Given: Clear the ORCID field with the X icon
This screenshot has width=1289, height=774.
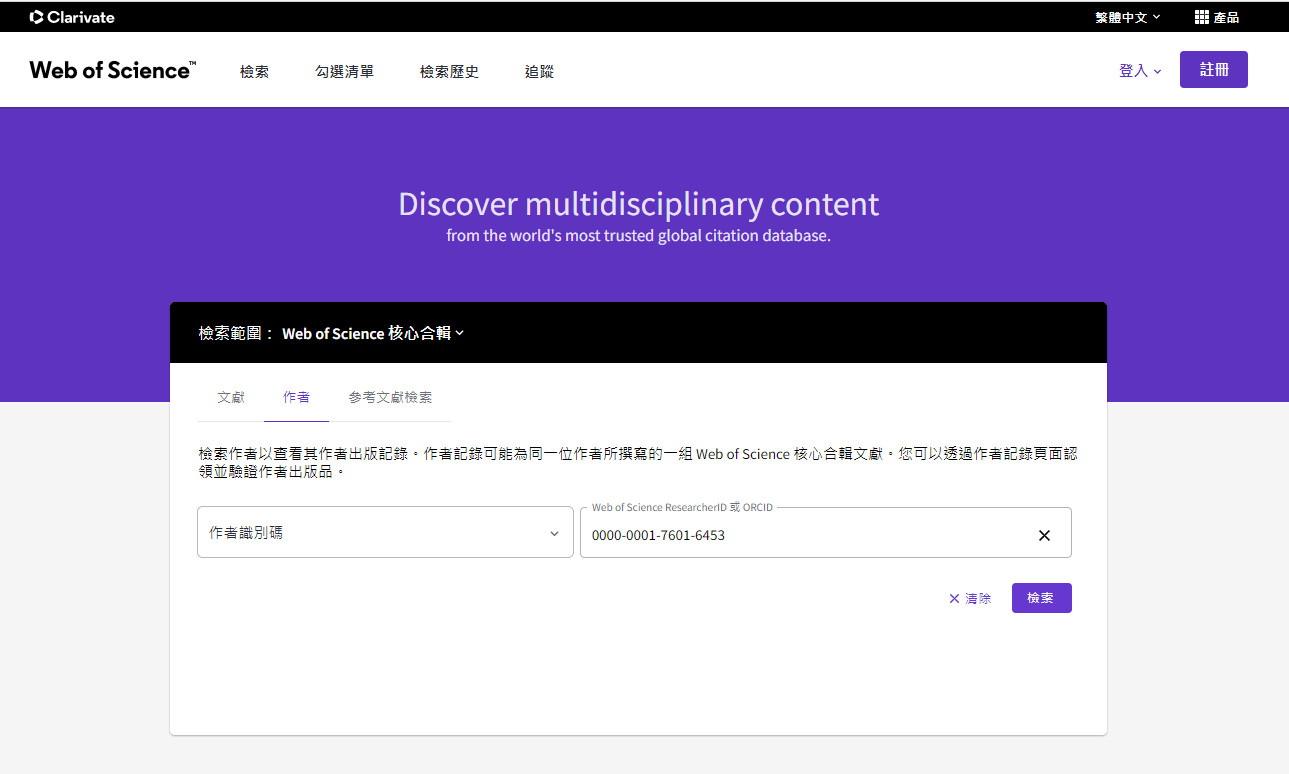Looking at the screenshot, I should tap(1044, 535).
